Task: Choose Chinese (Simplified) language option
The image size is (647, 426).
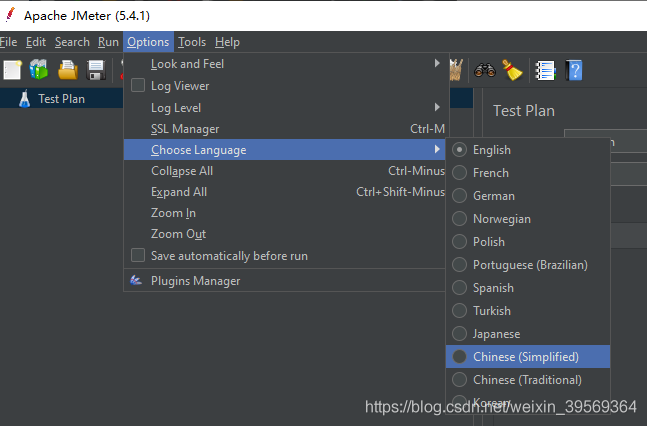Action: tap(525, 357)
